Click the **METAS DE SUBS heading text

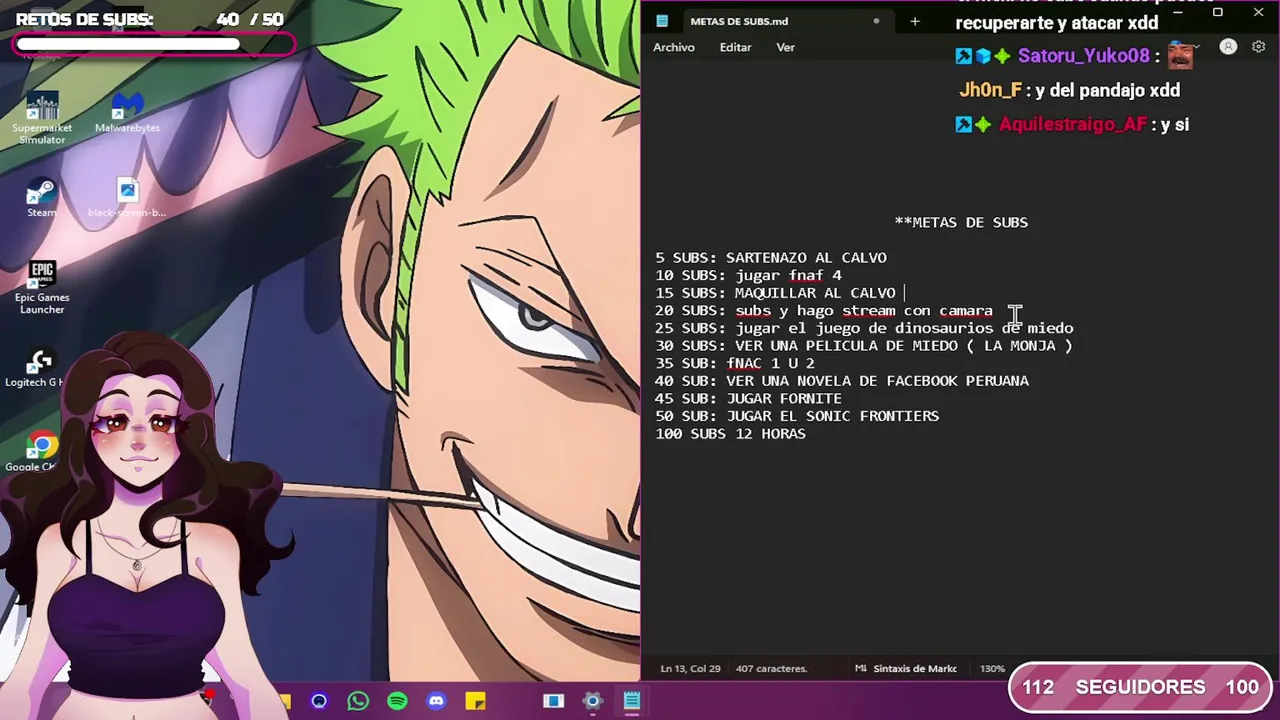tap(961, 222)
